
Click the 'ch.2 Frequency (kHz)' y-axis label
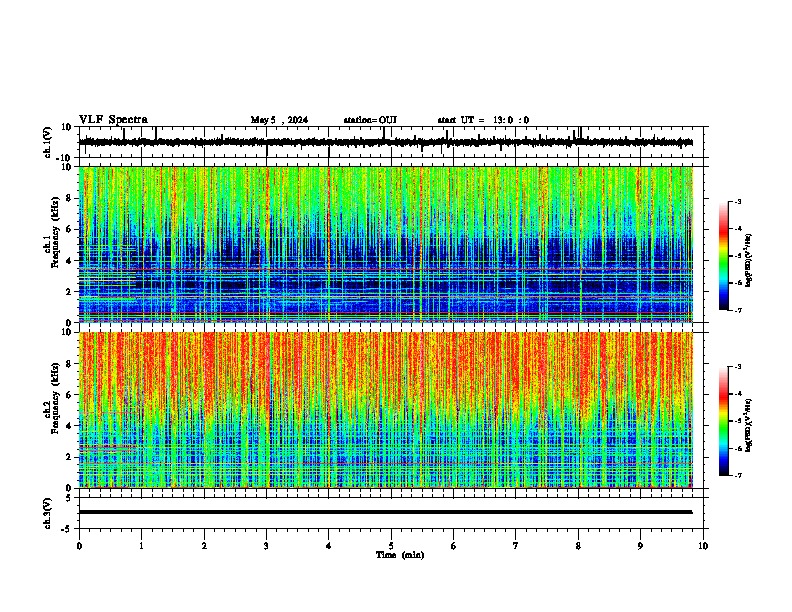51,399
